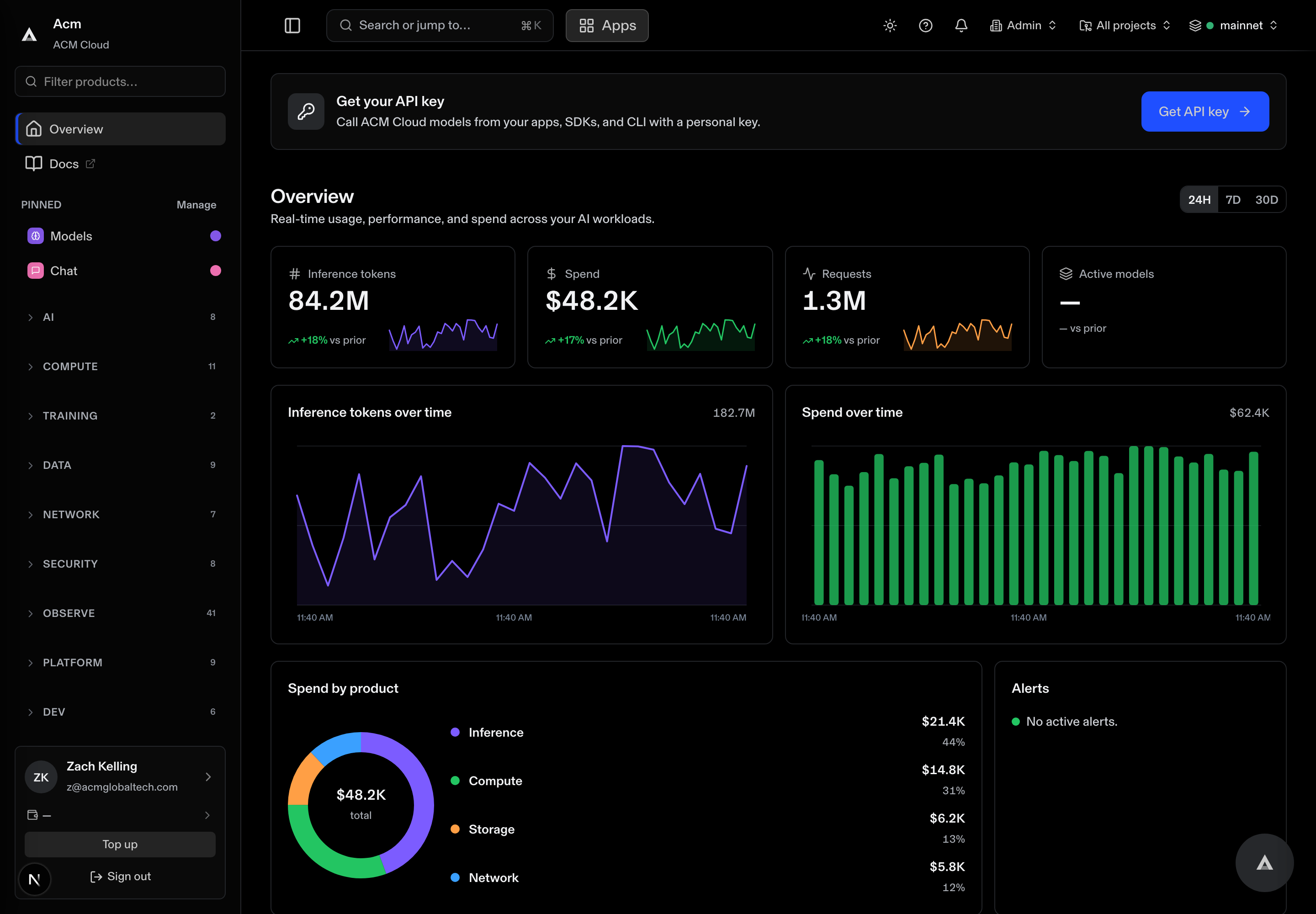The width and height of the screenshot is (1316, 914).
Task: Focus the Filter products field
Action: (120, 81)
